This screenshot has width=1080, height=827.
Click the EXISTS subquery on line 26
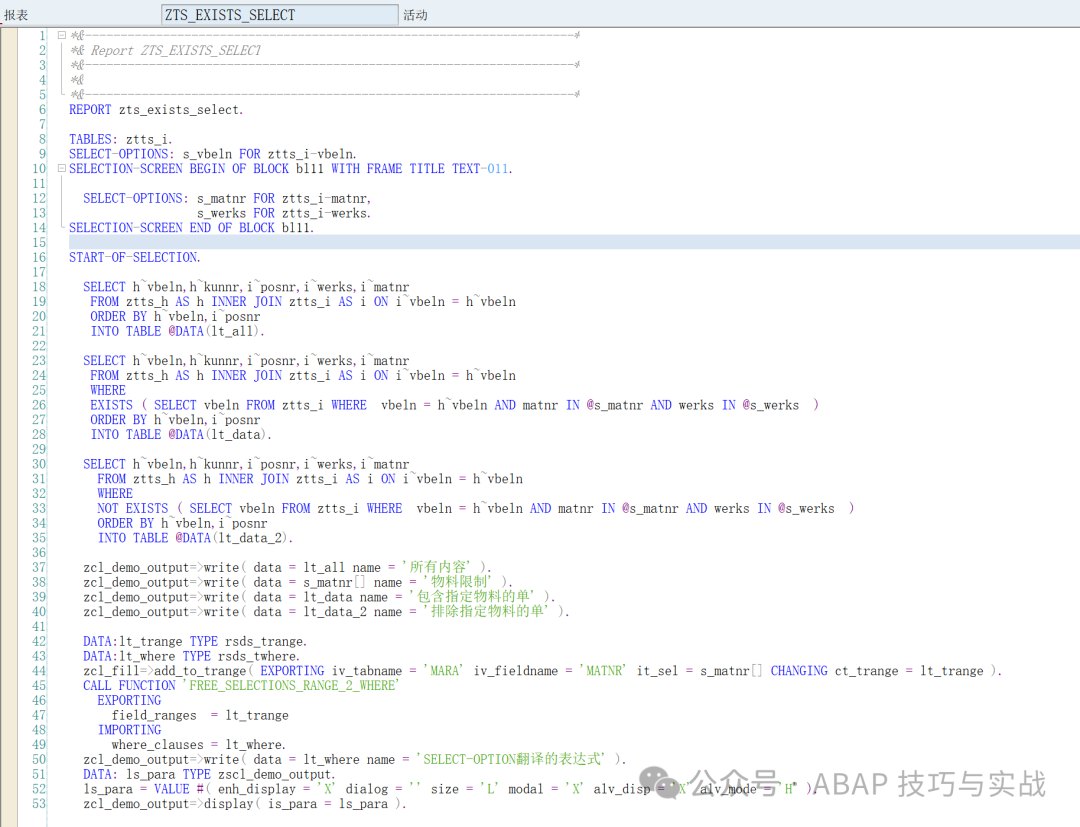(455, 405)
